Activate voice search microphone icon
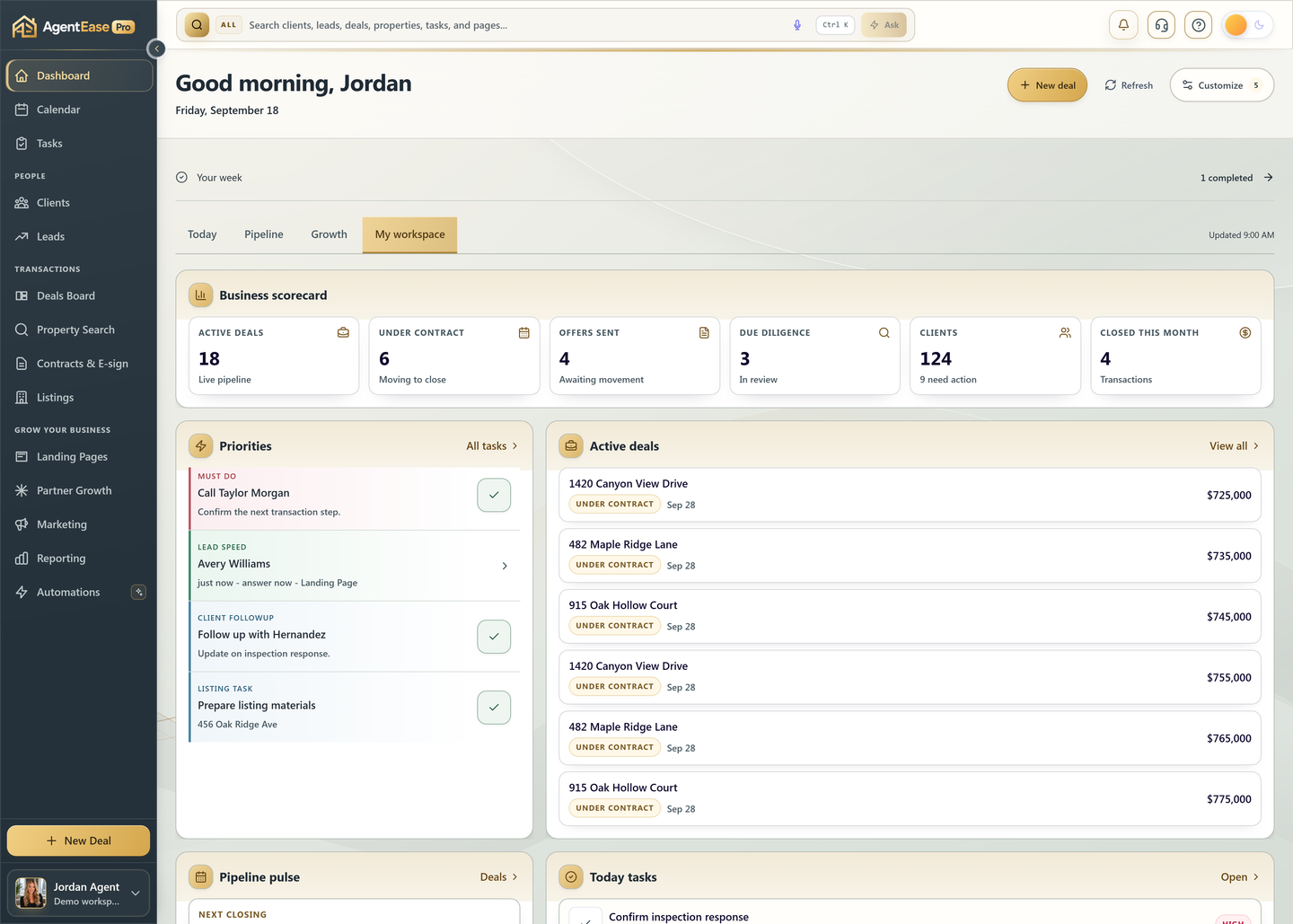 pos(797,25)
